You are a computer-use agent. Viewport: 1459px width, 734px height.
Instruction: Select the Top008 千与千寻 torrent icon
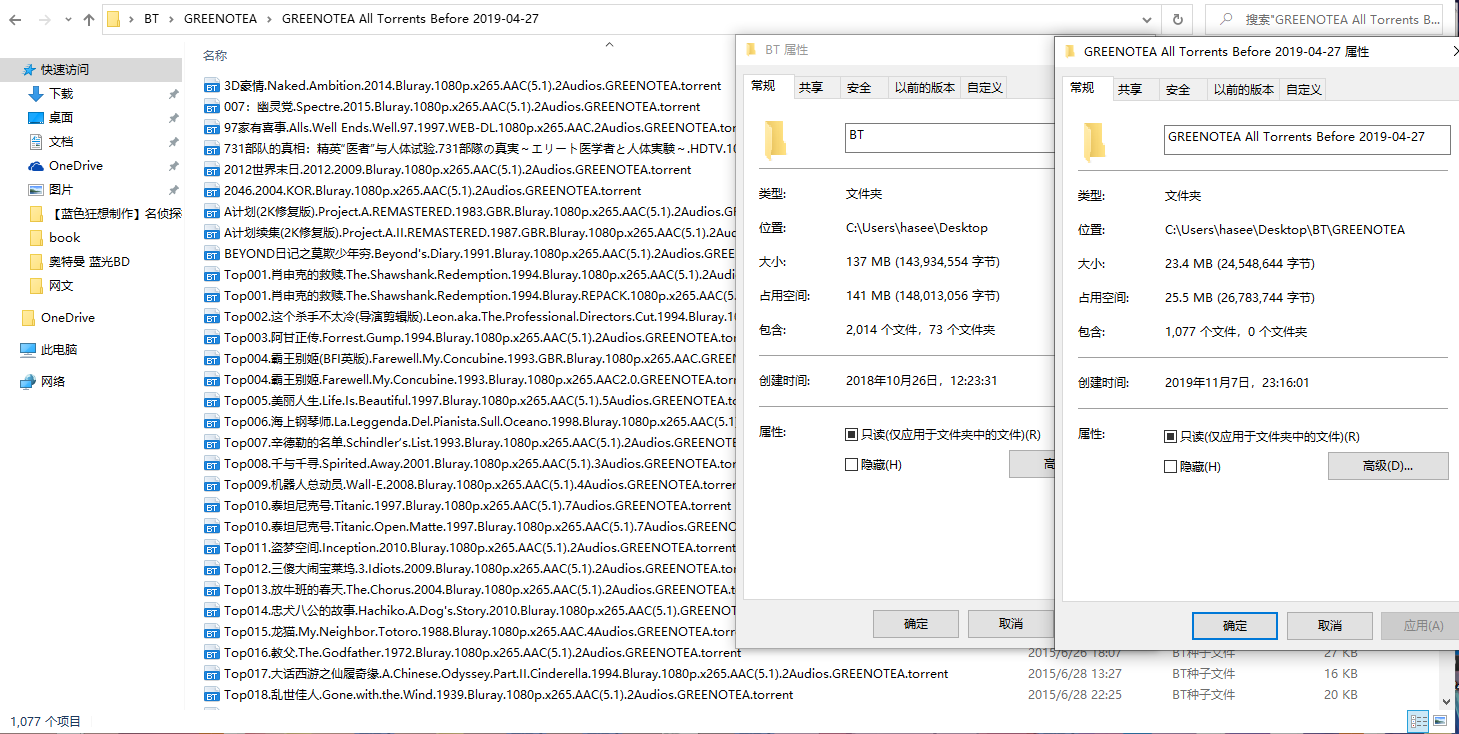(x=211, y=464)
